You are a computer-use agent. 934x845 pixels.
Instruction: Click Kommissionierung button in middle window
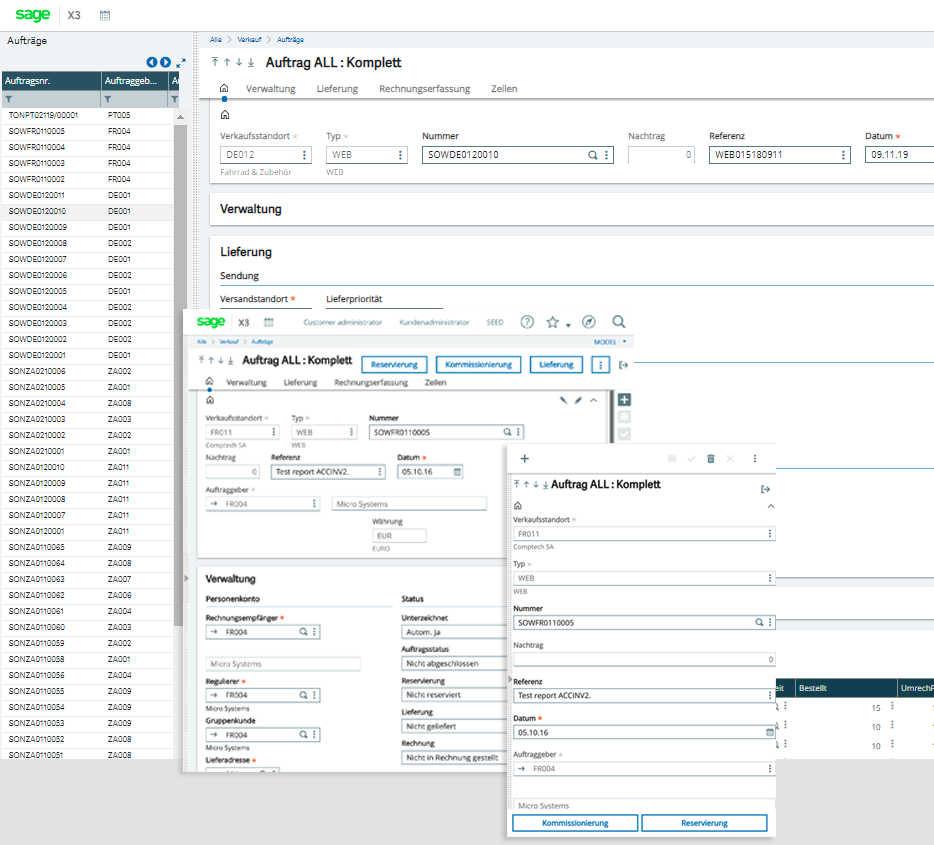coord(478,364)
